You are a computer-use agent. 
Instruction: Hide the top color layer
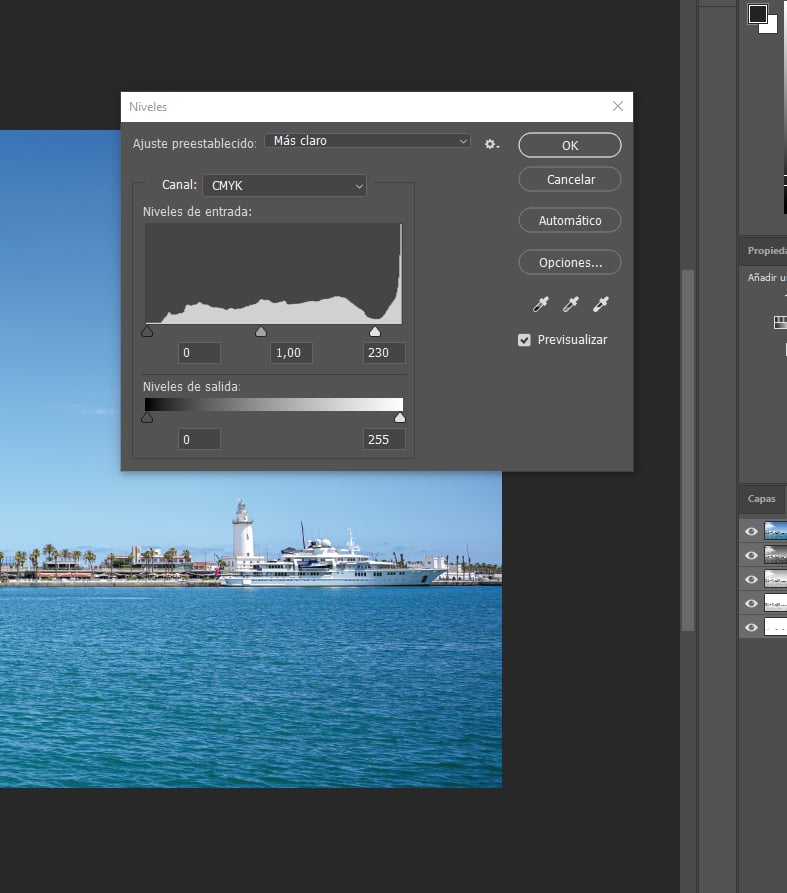click(x=752, y=532)
